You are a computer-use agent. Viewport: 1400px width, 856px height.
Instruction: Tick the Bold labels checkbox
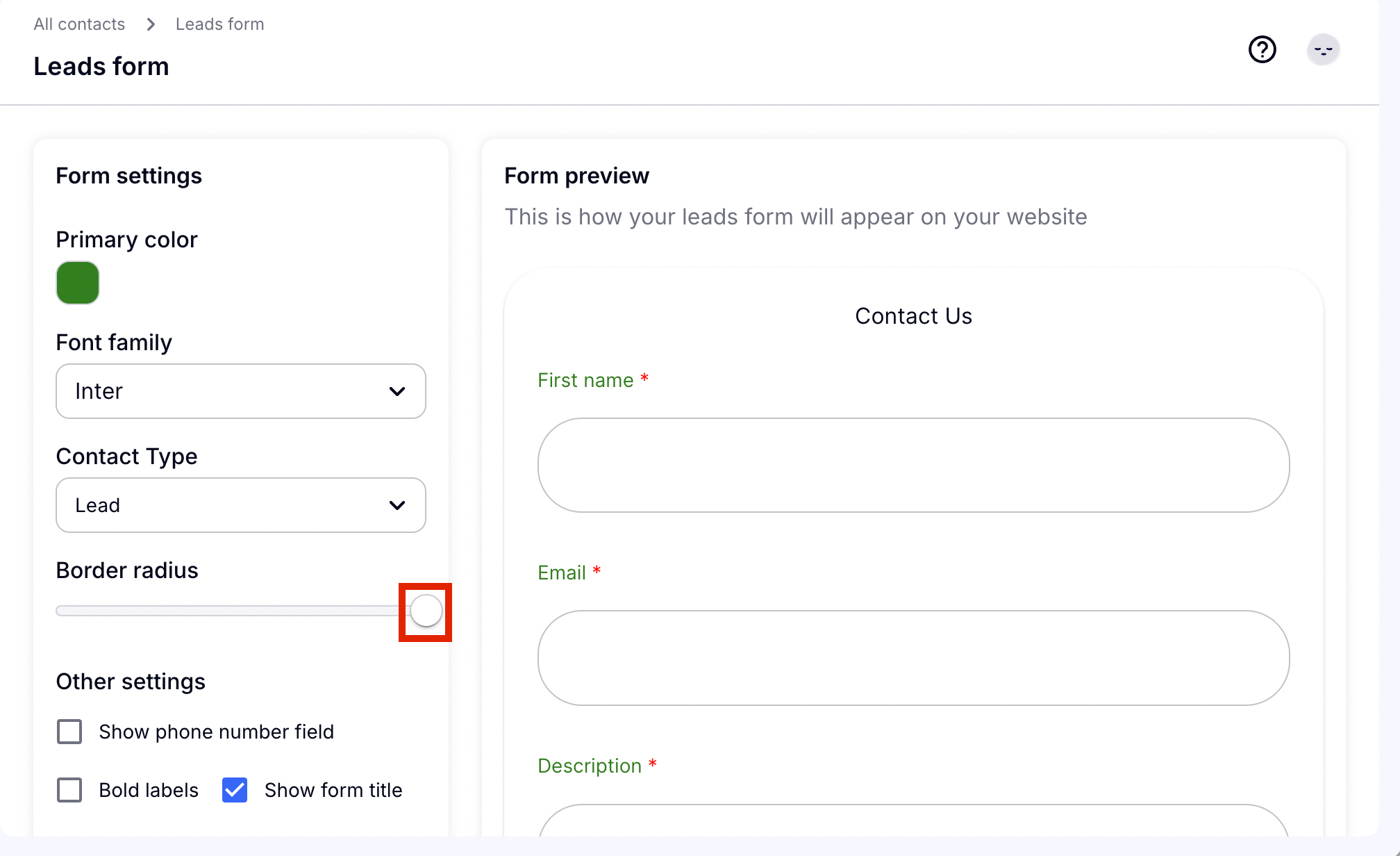(69, 790)
